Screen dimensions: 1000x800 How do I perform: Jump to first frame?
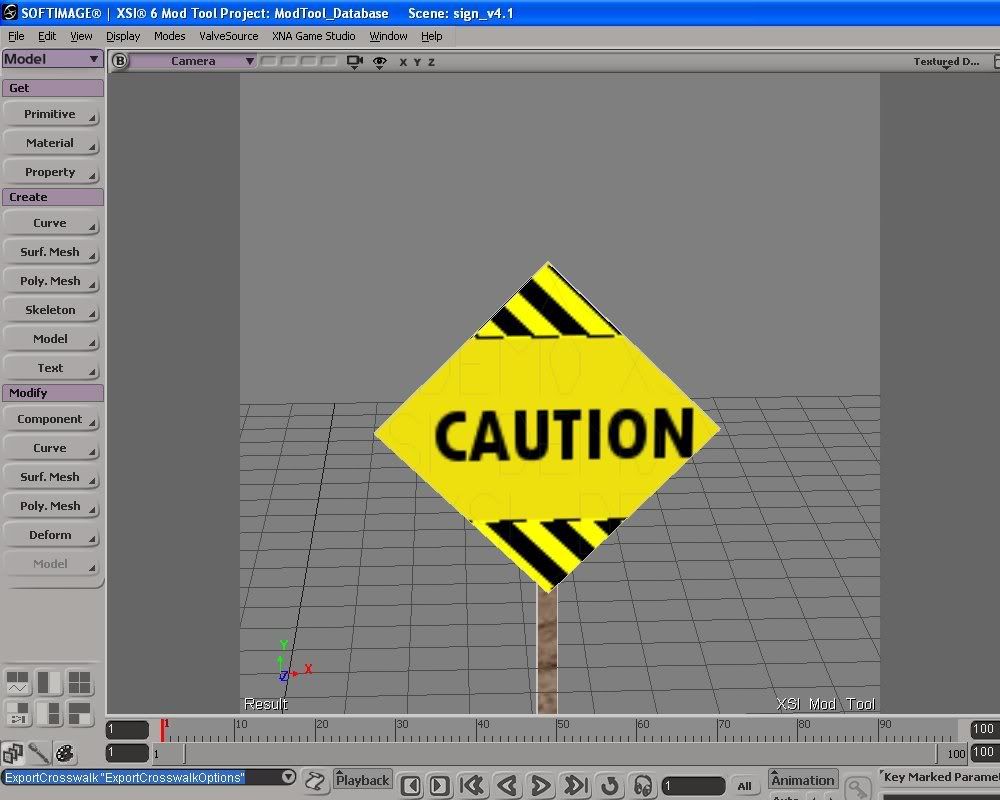pyautogui.click(x=473, y=785)
